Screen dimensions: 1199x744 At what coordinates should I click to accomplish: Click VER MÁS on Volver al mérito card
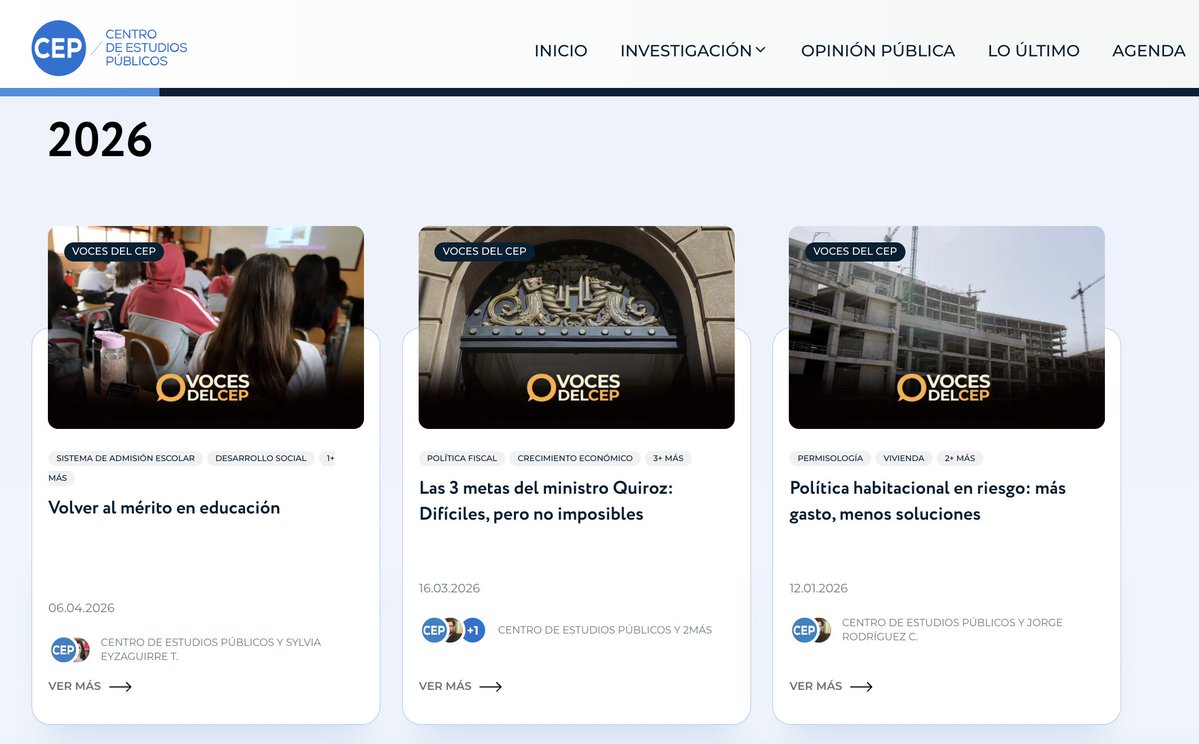tap(90, 687)
